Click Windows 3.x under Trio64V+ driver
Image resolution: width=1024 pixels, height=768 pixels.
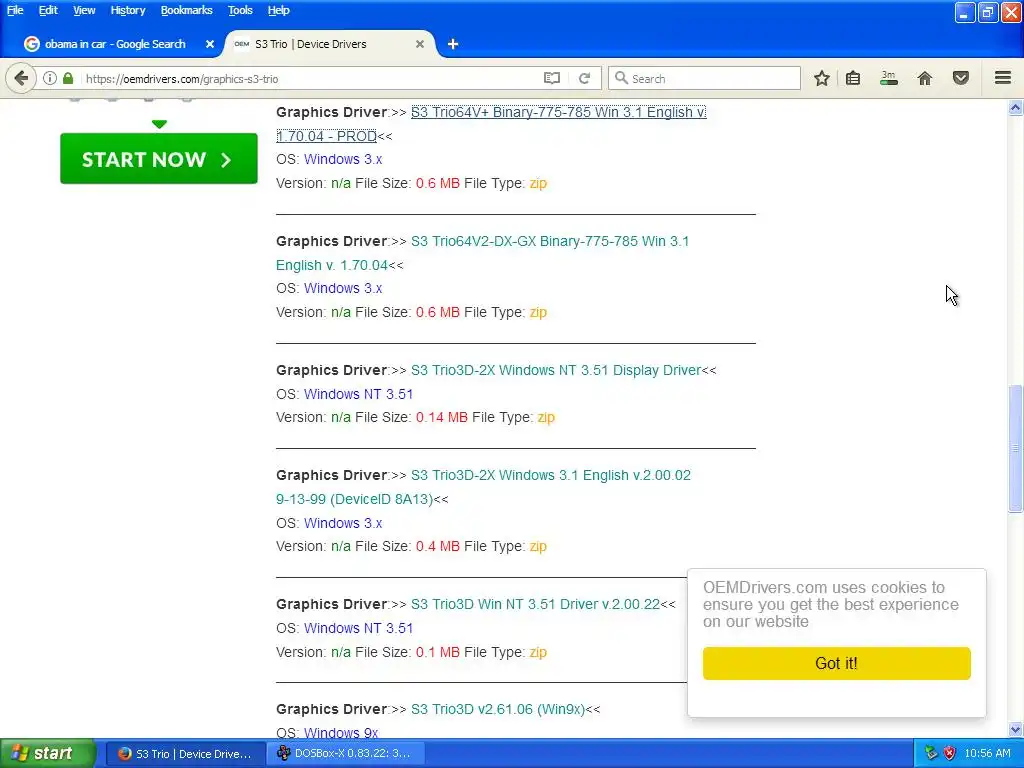point(343,159)
